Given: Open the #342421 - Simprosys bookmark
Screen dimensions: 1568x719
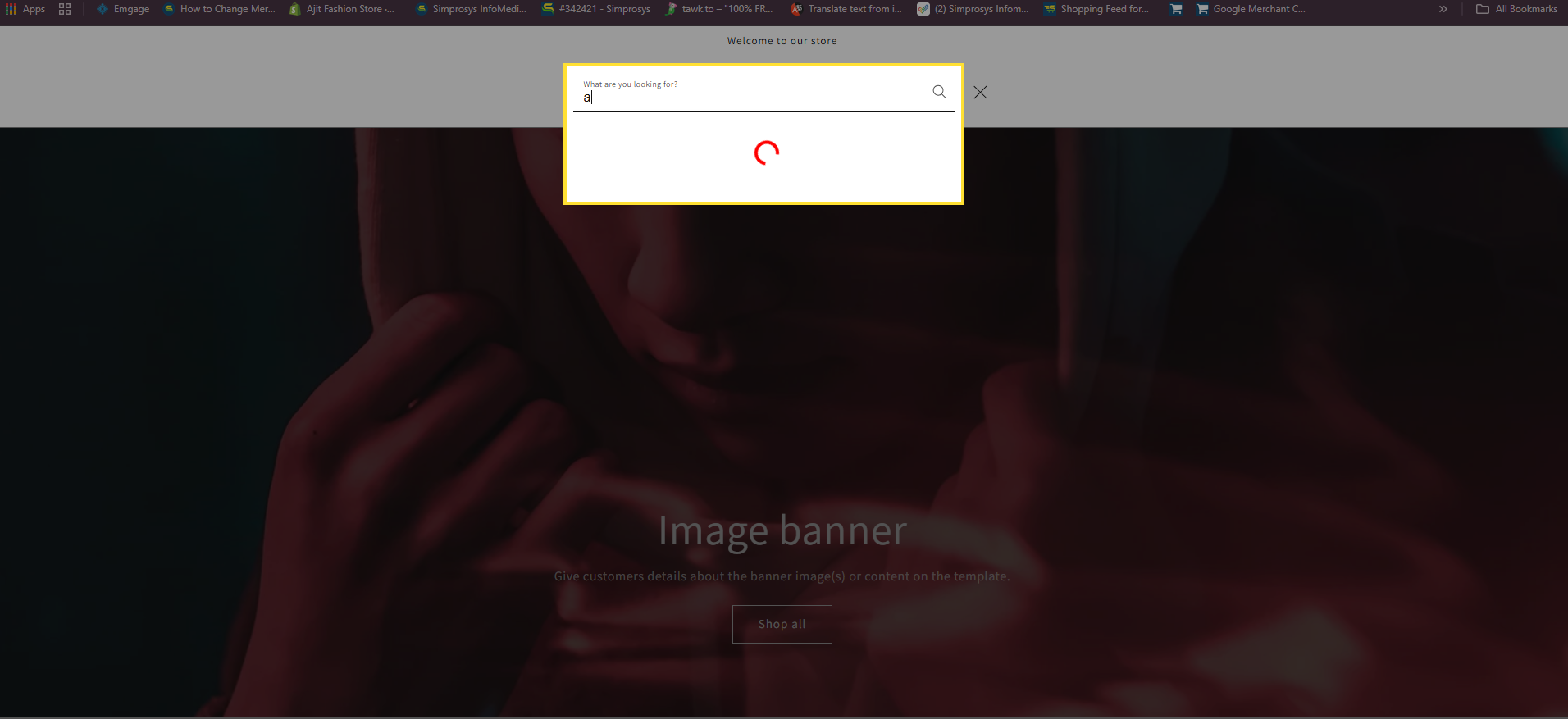Looking at the screenshot, I should [x=596, y=9].
